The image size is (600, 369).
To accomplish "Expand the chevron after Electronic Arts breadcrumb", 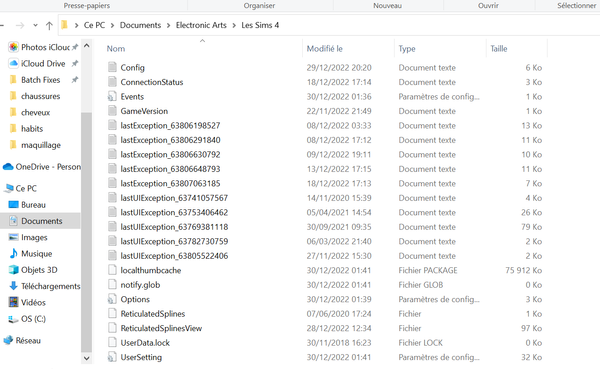I will pyautogui.click(x=234, y=25).
